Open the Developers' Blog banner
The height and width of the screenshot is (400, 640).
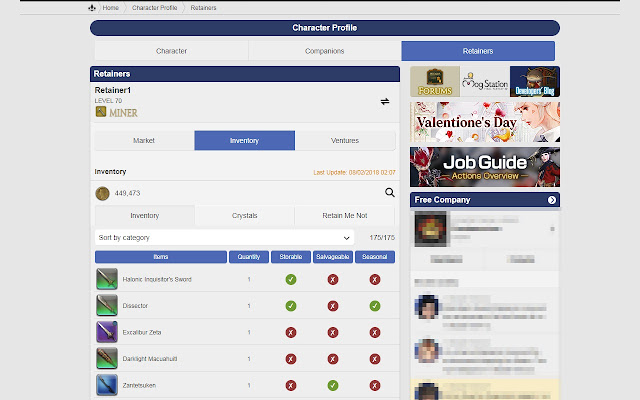click(535, 82)
